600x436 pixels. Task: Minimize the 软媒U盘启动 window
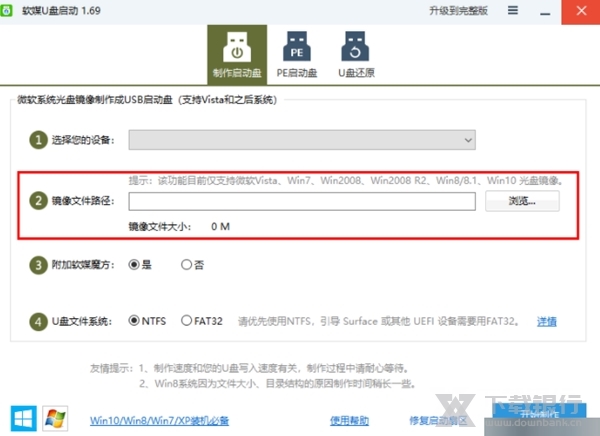[x=545, y=12]
